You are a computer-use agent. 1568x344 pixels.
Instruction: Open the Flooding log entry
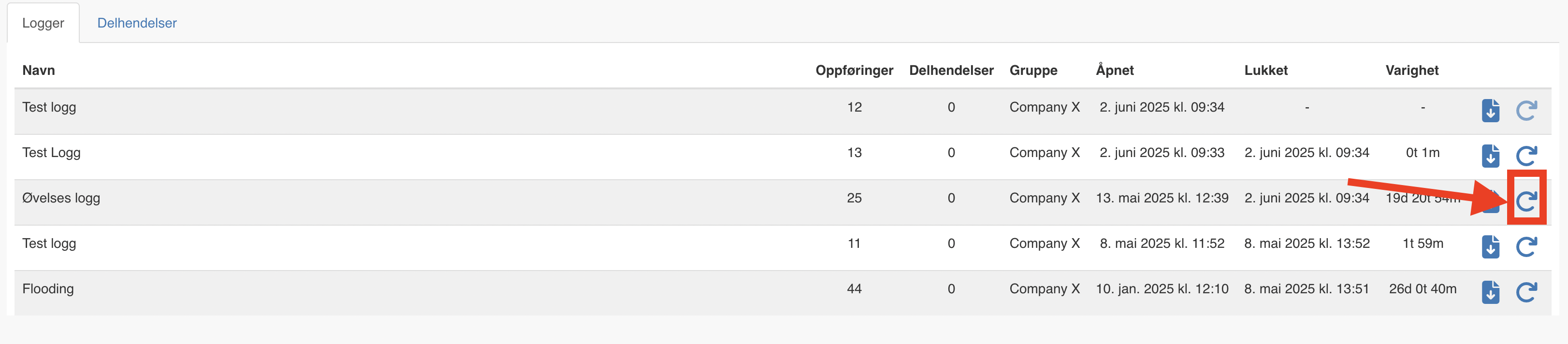(48, 288)
